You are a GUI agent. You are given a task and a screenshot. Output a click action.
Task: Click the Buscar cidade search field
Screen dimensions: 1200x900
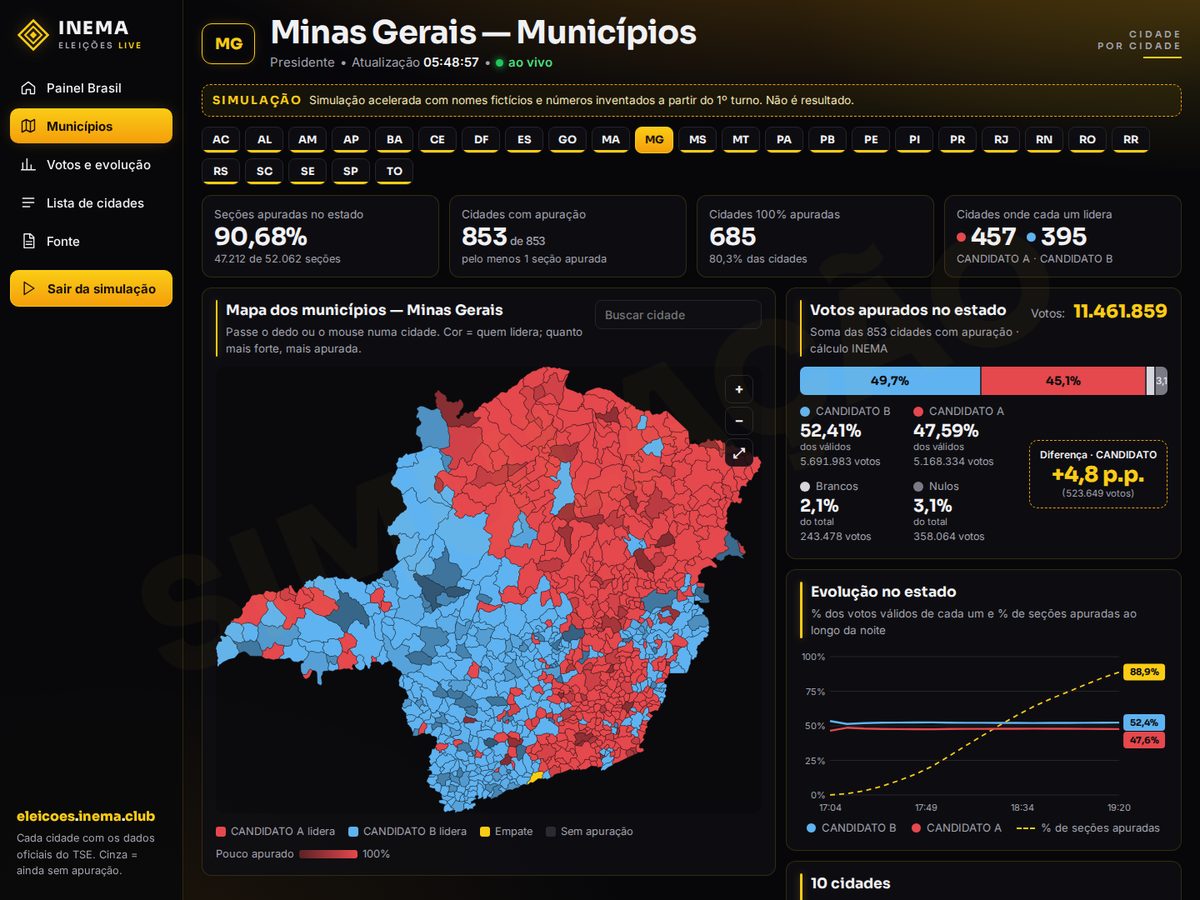tap(678, 315)
